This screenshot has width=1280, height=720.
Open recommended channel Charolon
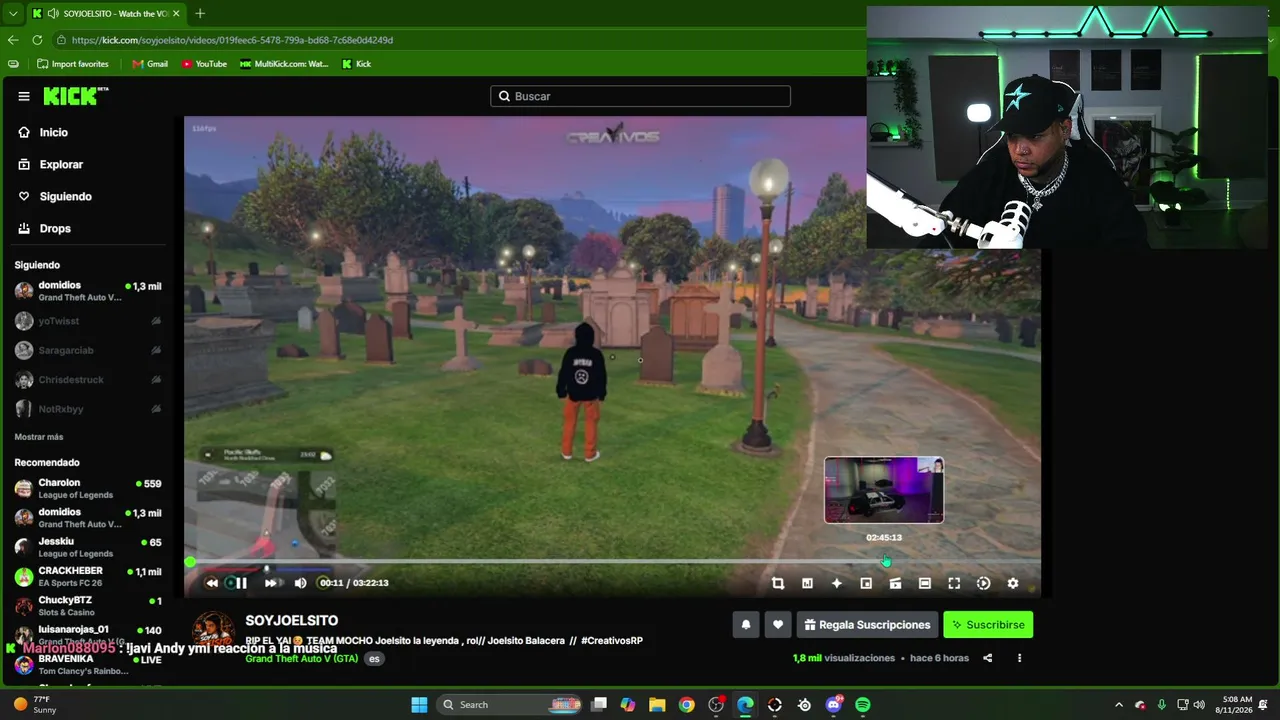click(88, 488)
